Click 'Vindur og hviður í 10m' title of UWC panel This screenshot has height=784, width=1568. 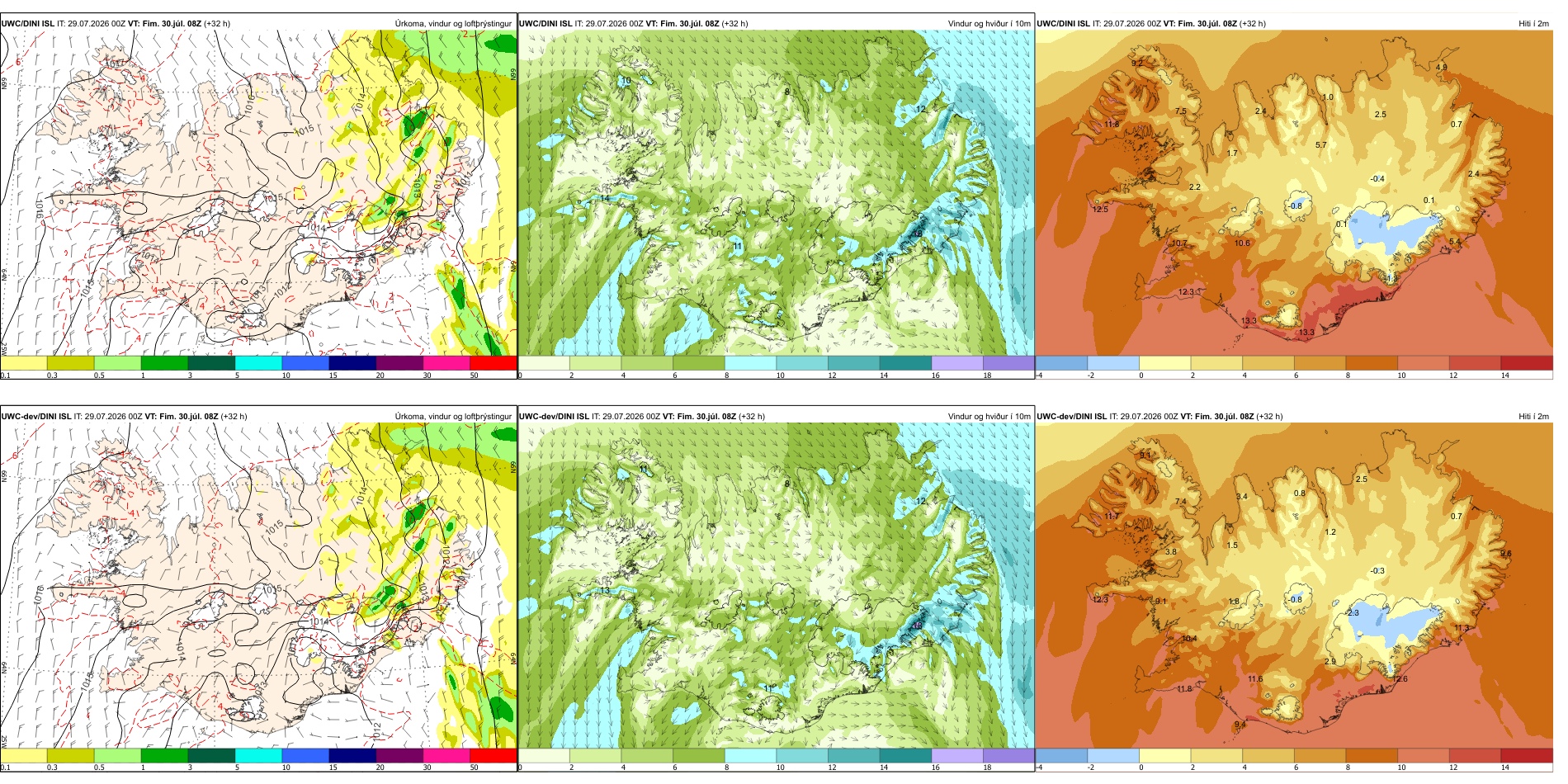coord(989,24)
